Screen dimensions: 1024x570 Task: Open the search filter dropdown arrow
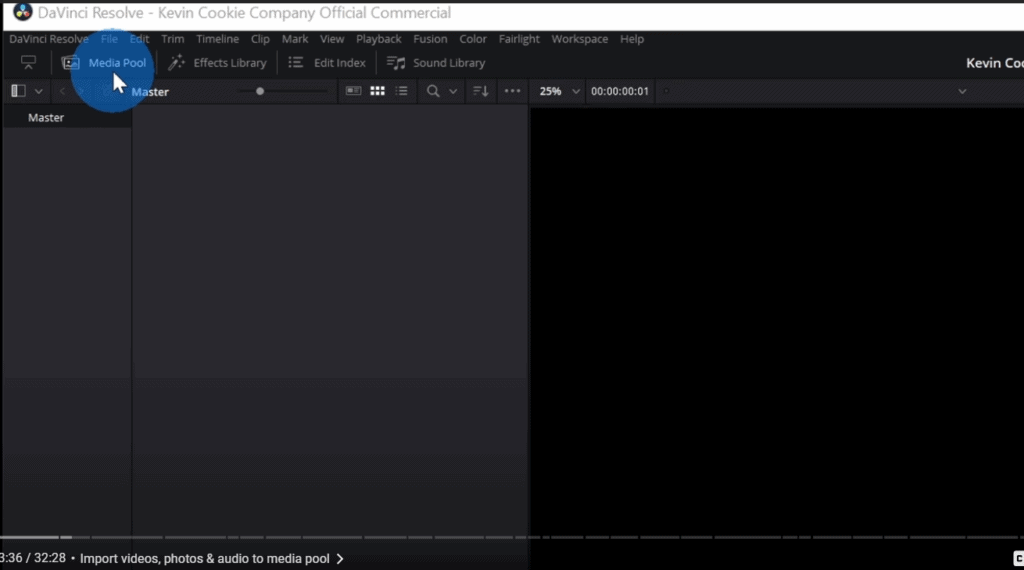[x=453, y=91]
